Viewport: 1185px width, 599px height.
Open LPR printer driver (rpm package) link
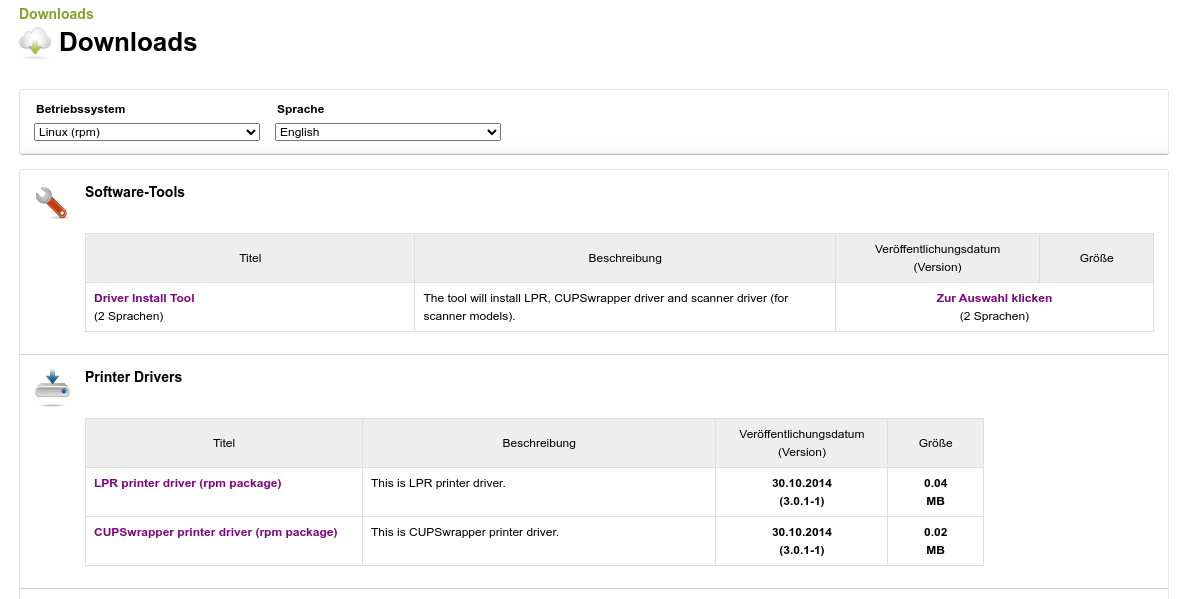[187, 483]
